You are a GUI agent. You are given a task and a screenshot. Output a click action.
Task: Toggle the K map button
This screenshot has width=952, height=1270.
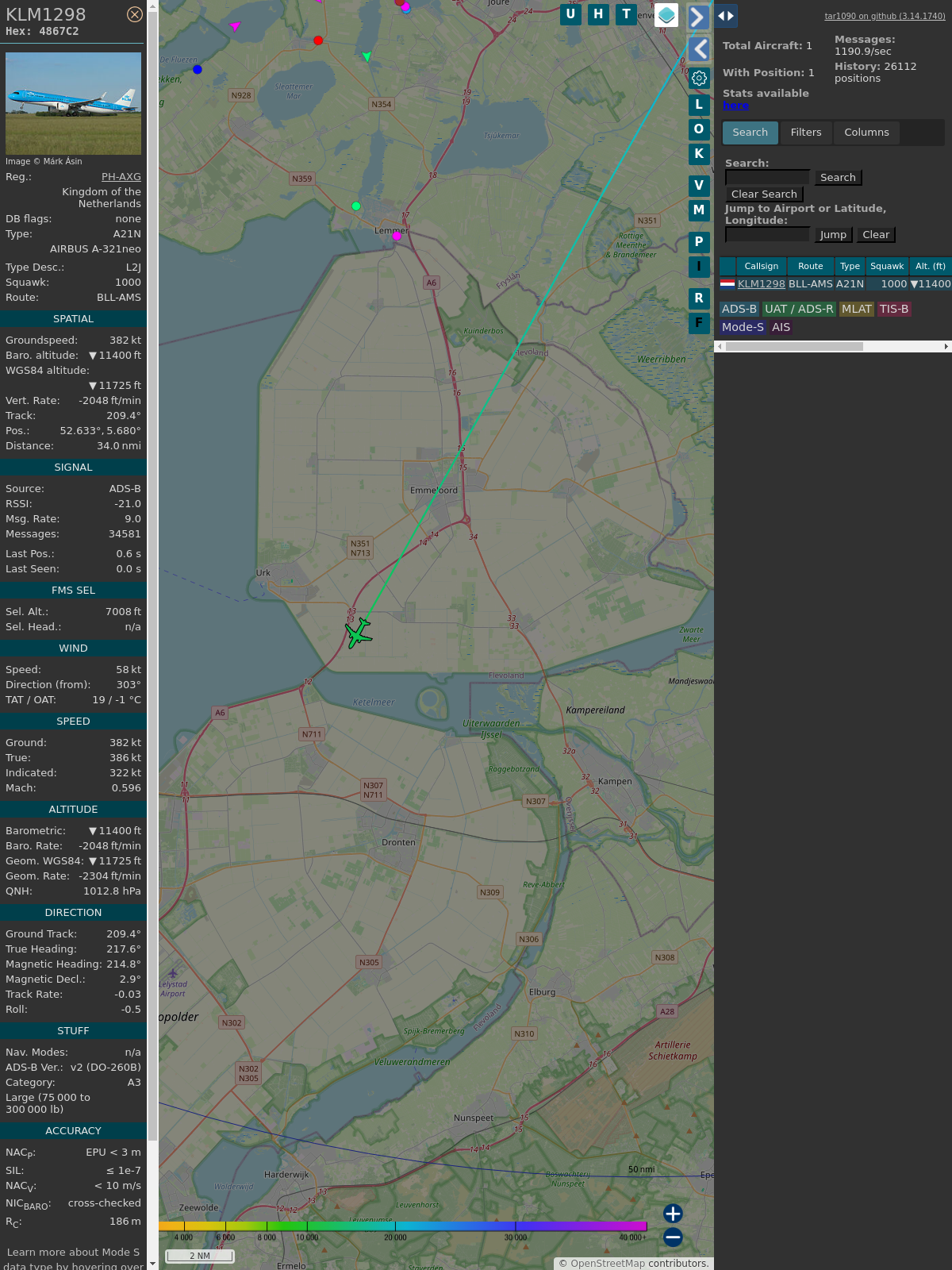point(699,154)
